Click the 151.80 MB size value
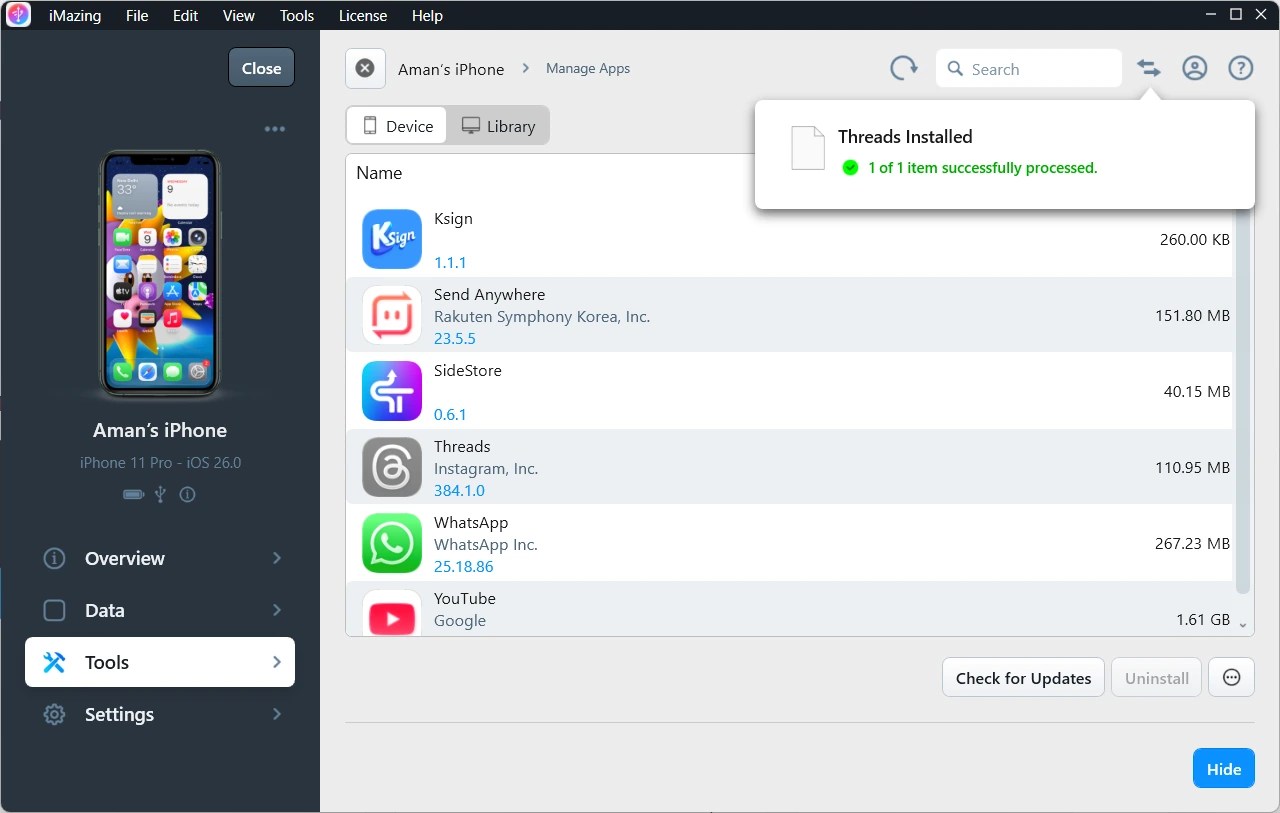Image resolution: width=1280 pixels, height=813 pixels. click(x=1192, y=316)
